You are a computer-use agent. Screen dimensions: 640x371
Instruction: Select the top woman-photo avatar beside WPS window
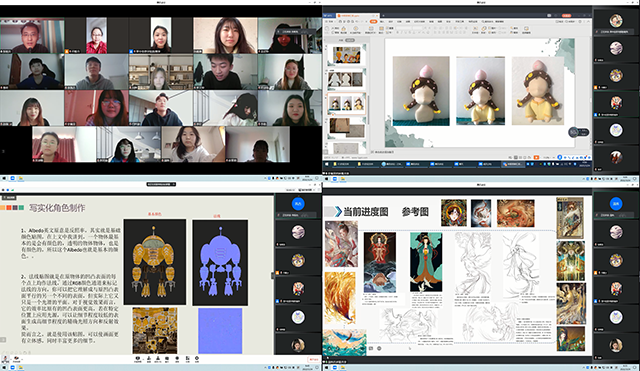(616, 20)
